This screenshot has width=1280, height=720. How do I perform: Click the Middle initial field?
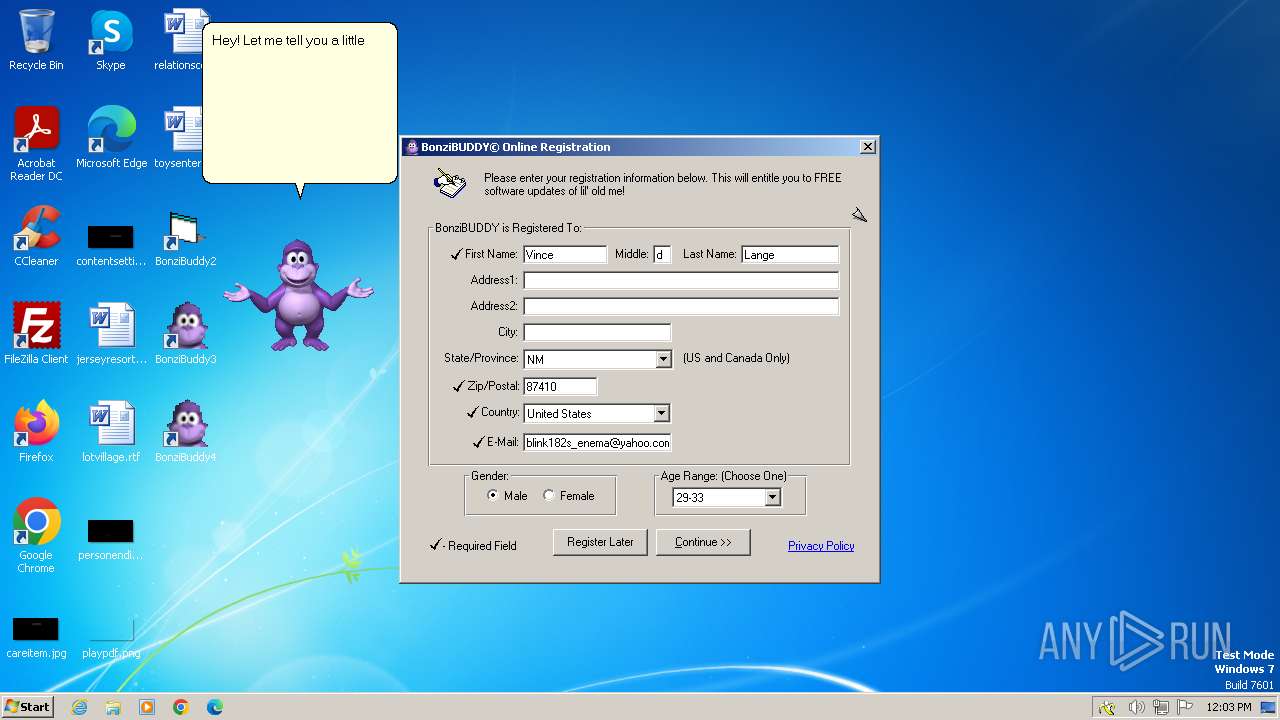[662, 254]
